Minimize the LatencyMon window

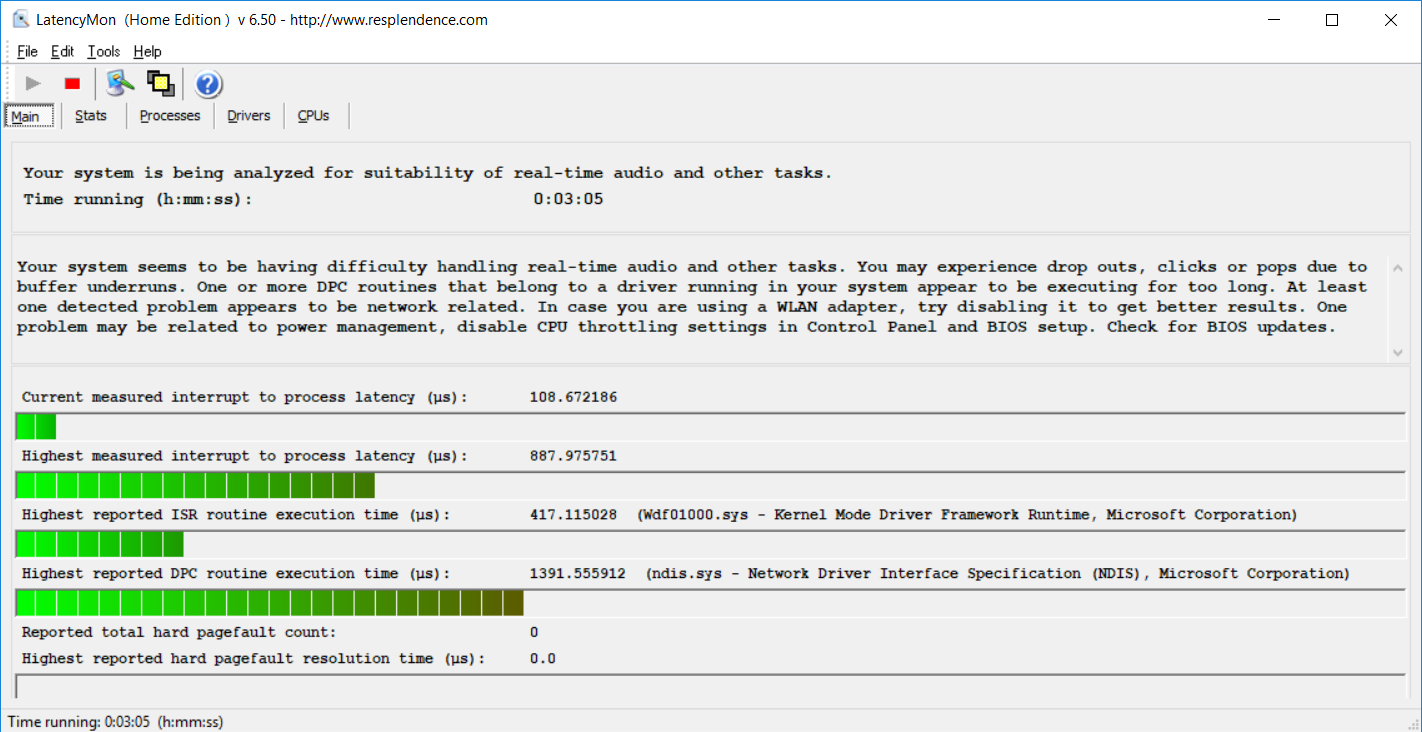click(x=1273, y=20)
